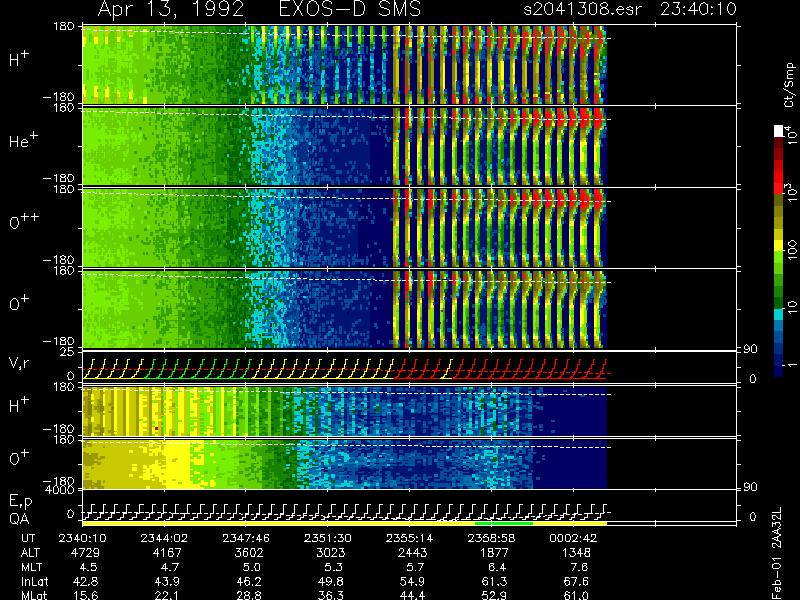Click the "EXOS-D SMS" instrument title
Viewport: 800px width, 600px height.
pos(350,10)
